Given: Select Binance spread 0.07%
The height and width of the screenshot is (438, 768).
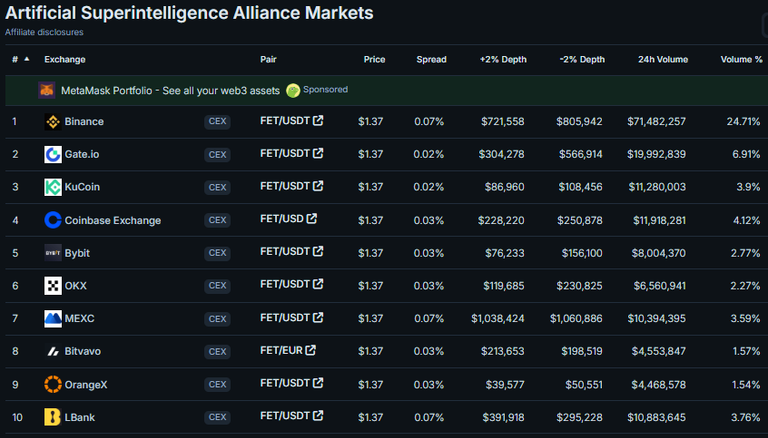Looking at the screenshot, I should pyautogui.click(x=429, y=122).
